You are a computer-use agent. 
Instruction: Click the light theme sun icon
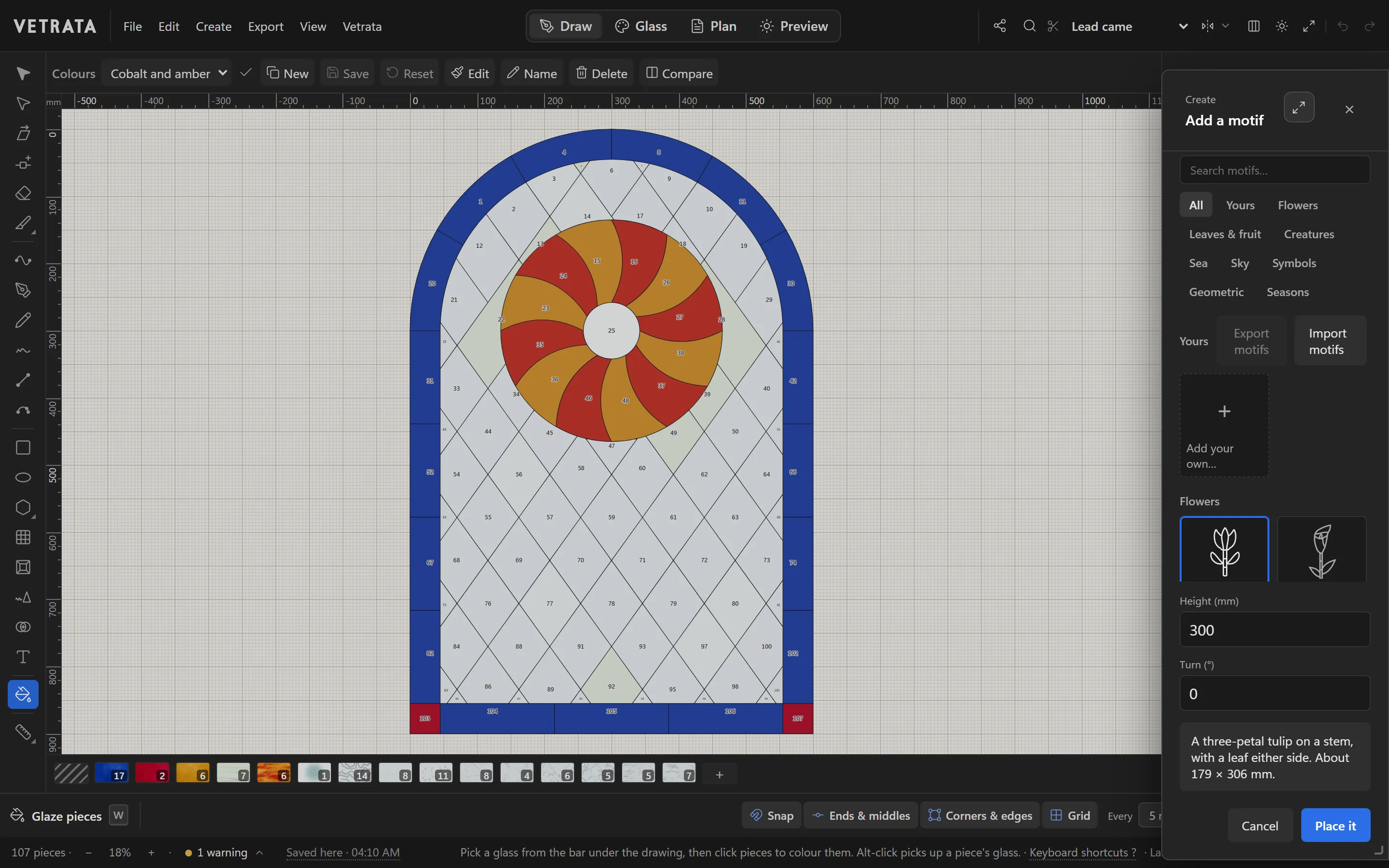pos(1281,26)
